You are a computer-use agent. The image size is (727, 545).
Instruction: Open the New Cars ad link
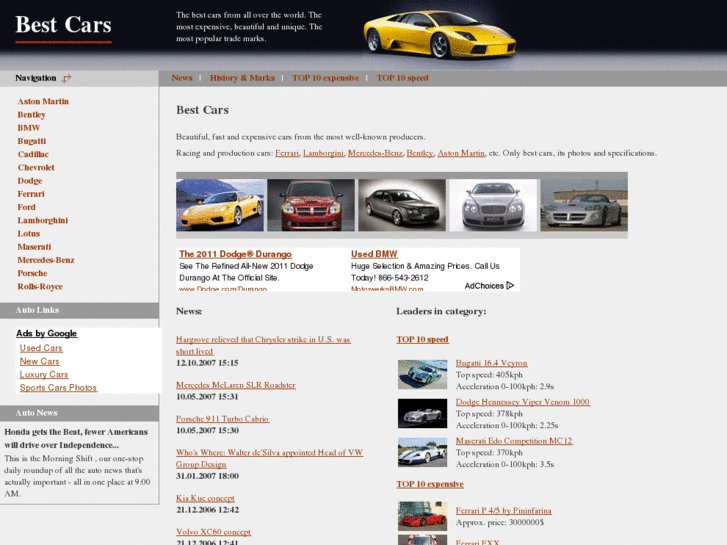pos(39,361)
